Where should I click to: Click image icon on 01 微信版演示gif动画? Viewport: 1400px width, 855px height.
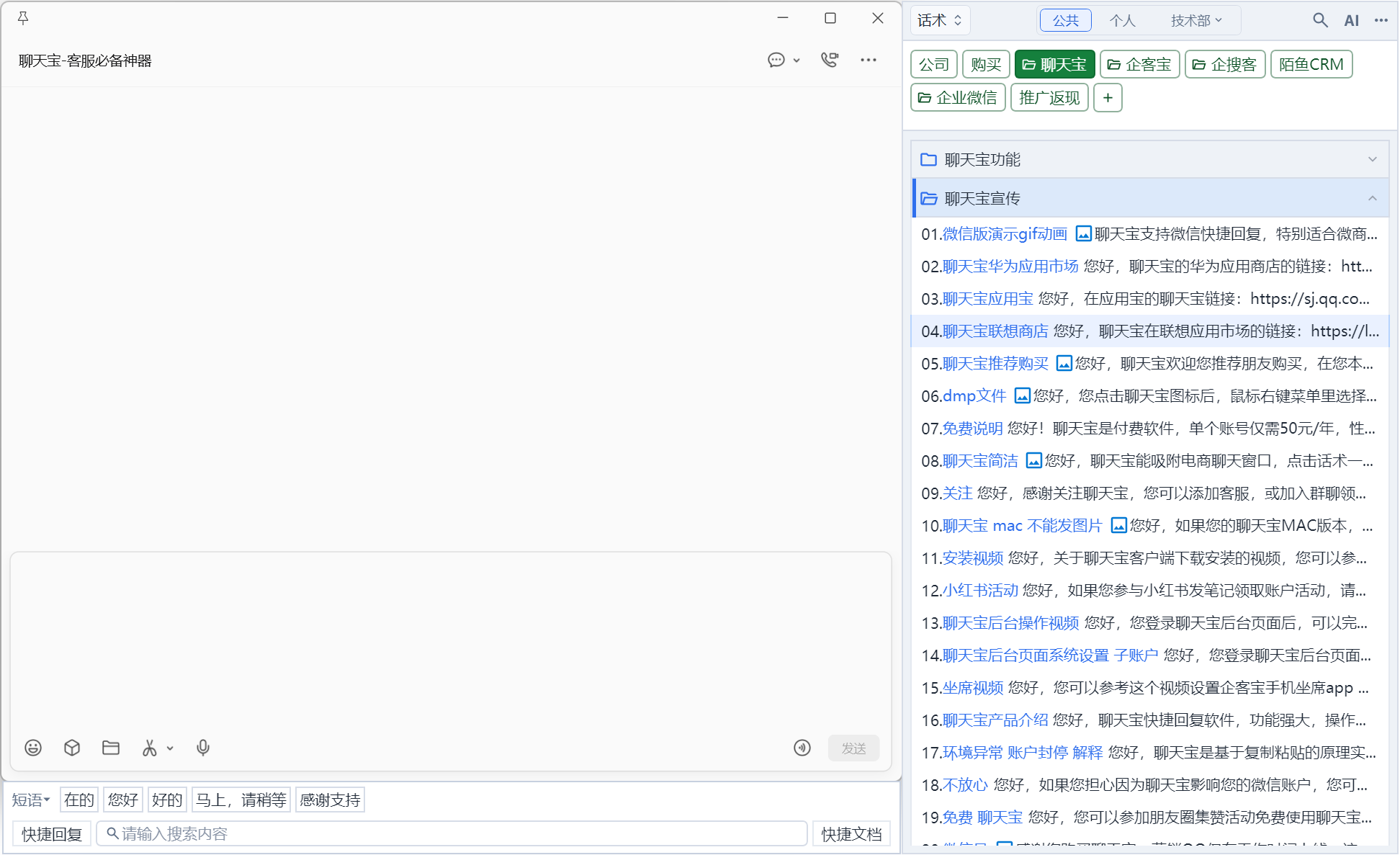click(1083, 234)
